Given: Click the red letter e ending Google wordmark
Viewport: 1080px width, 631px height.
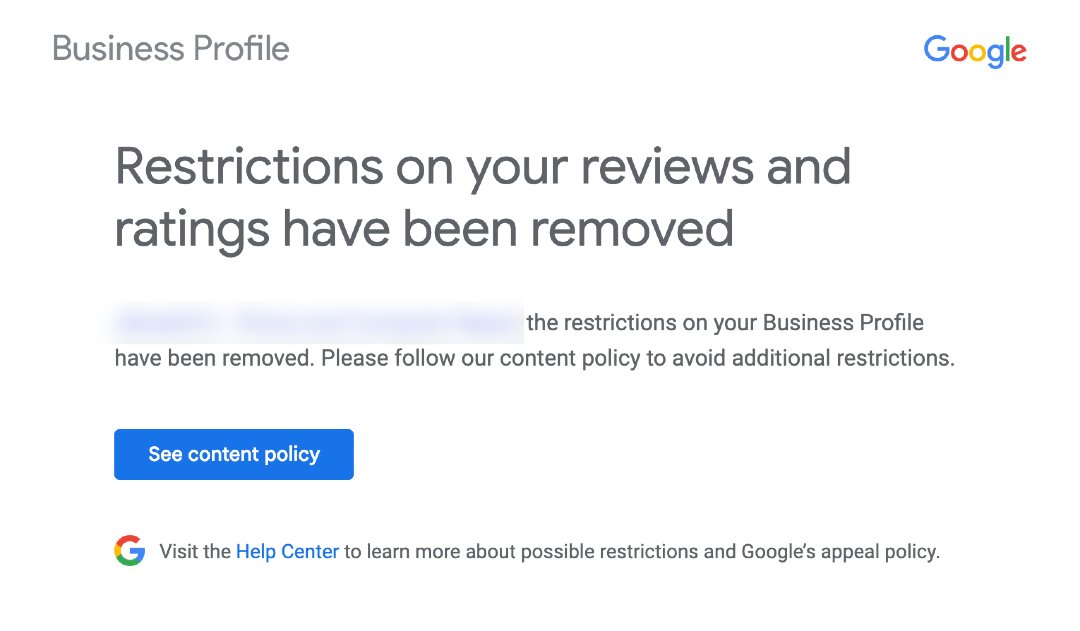Looking at the screenshot, I should click(x=1018, y=53).
